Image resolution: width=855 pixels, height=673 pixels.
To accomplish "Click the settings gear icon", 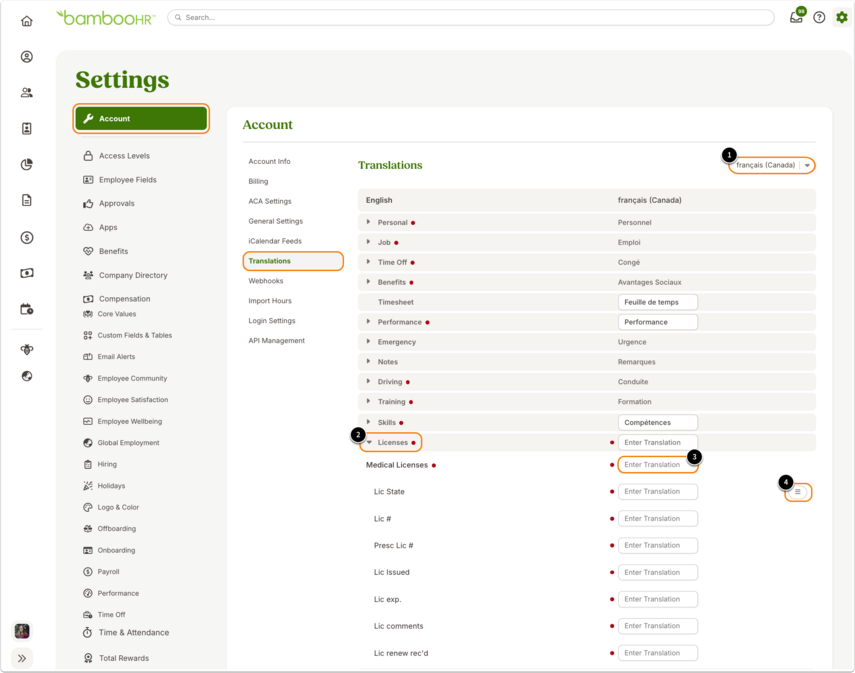I will pos(842,17).
